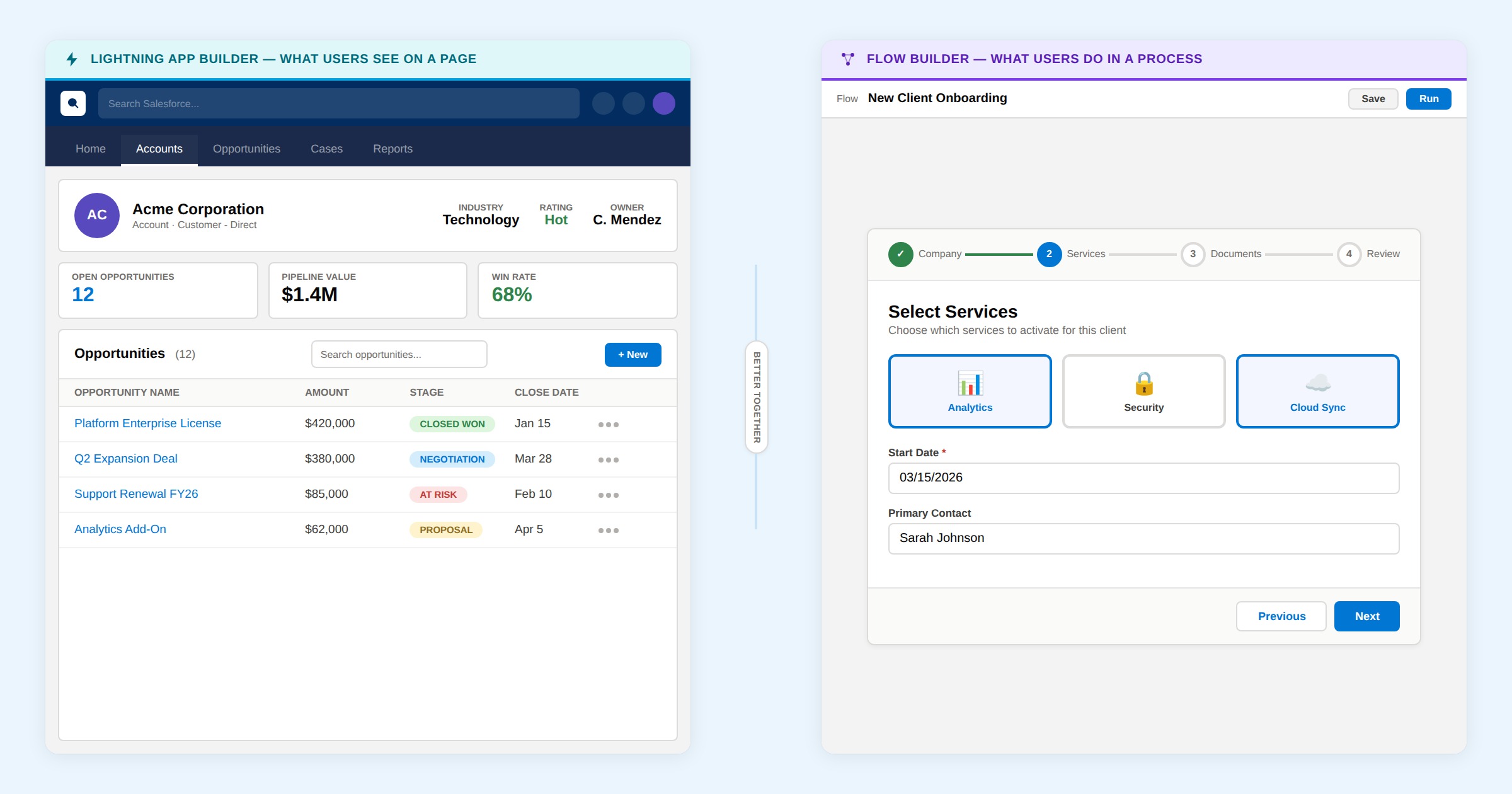Screen dimensions: 1512x794
Task: Open the Reports tab
Action: pos(392,149)
